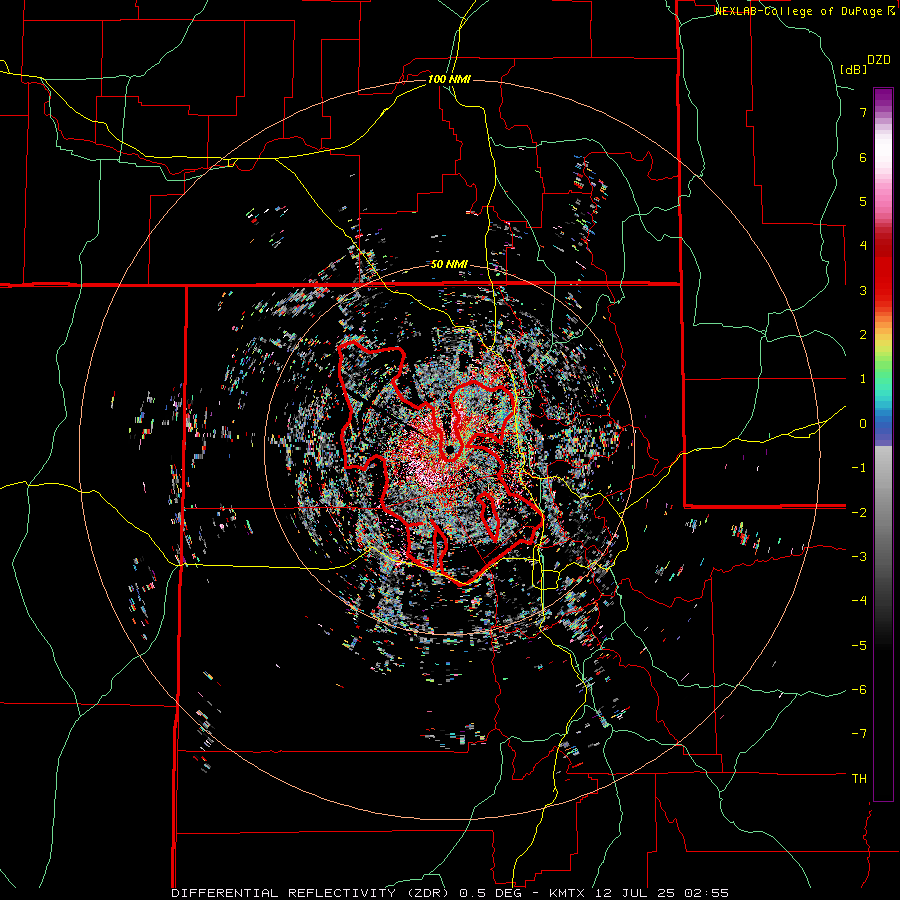
Task: Click the [dB] units label
Action: (x=854, y=70)
